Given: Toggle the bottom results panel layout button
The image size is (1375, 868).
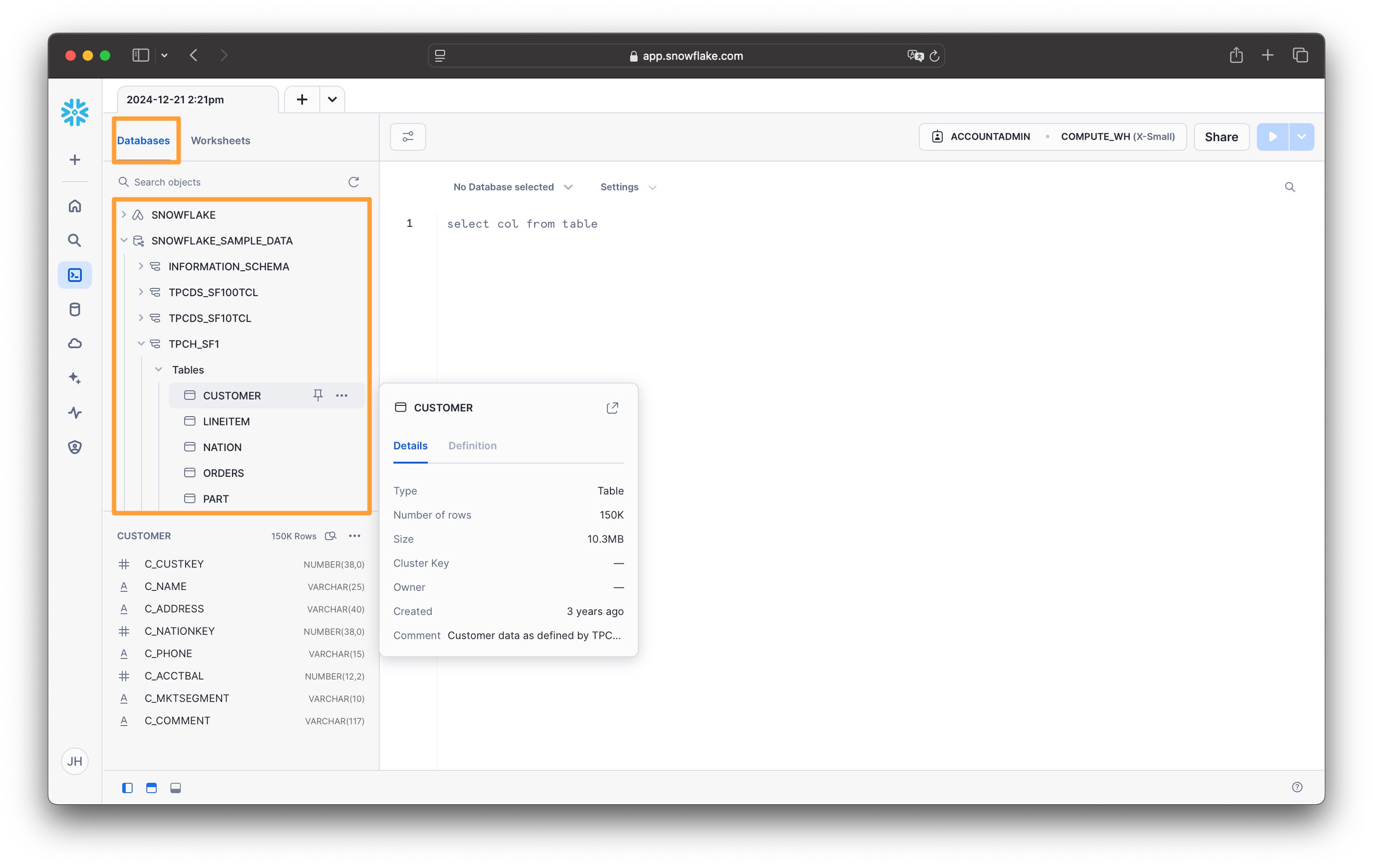Looking at the screenshot, I should click(175, 788).
